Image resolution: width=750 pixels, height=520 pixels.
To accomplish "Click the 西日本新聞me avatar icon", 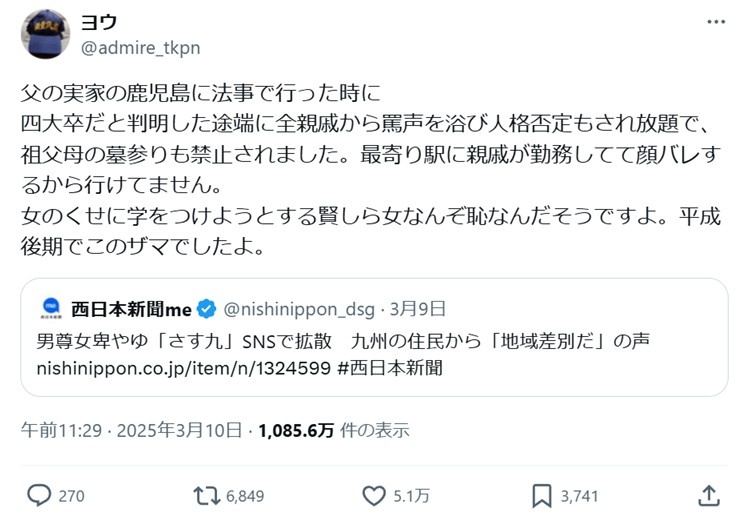I will [x=51, y=308].
